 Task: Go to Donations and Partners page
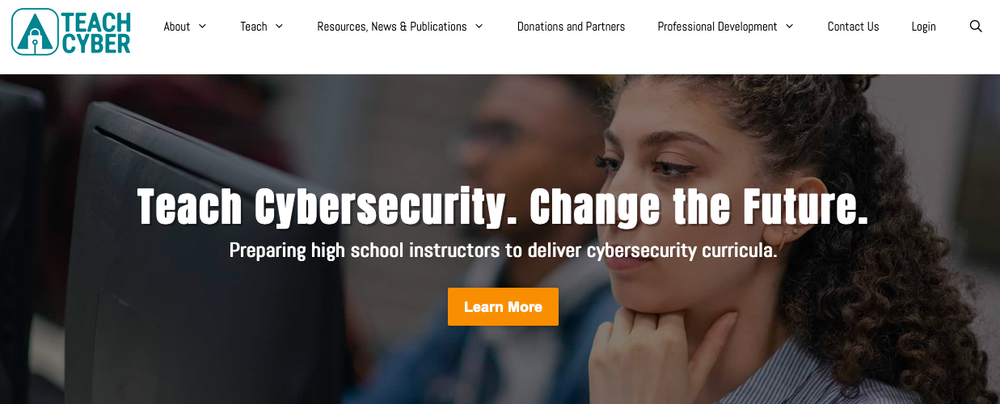pyautogui.click(x=571, y=27)
